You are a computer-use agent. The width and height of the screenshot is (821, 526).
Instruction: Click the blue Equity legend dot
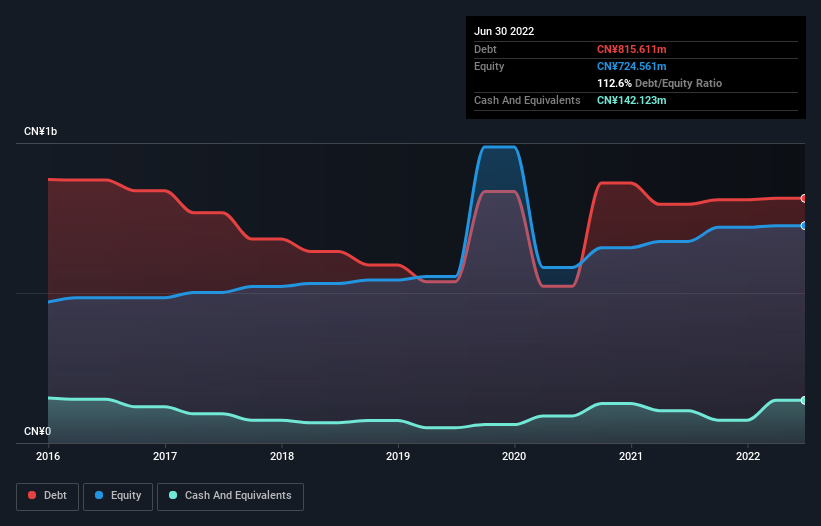point(99,495)
